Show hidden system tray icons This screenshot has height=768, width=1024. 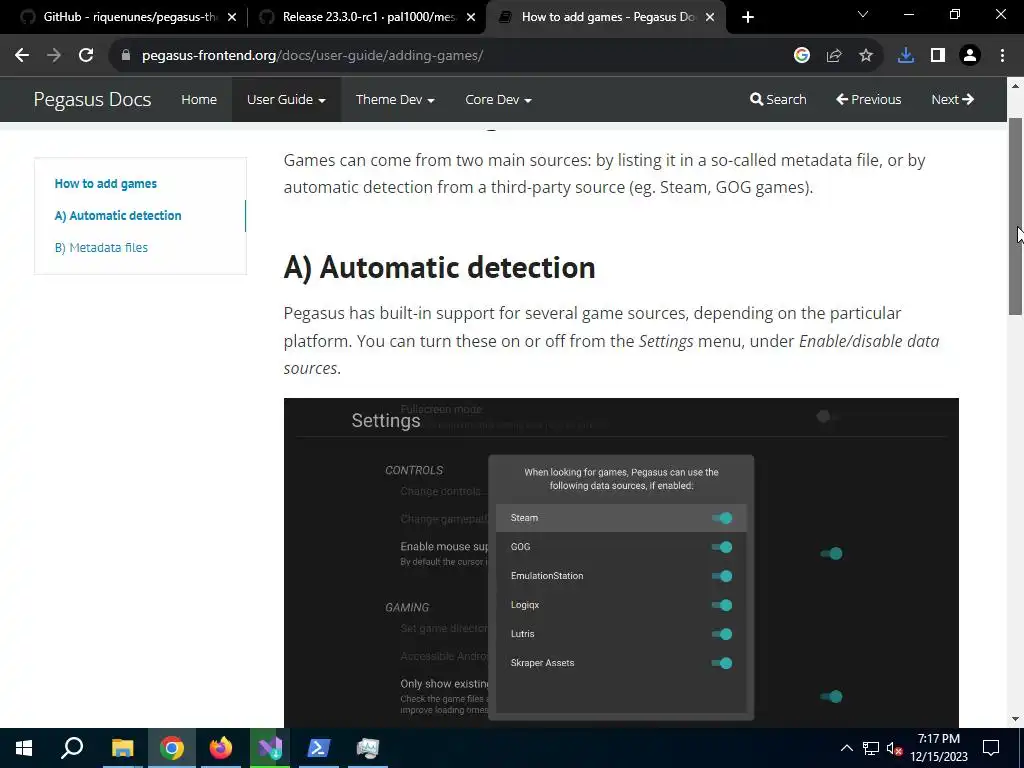(x=846, y=748)
